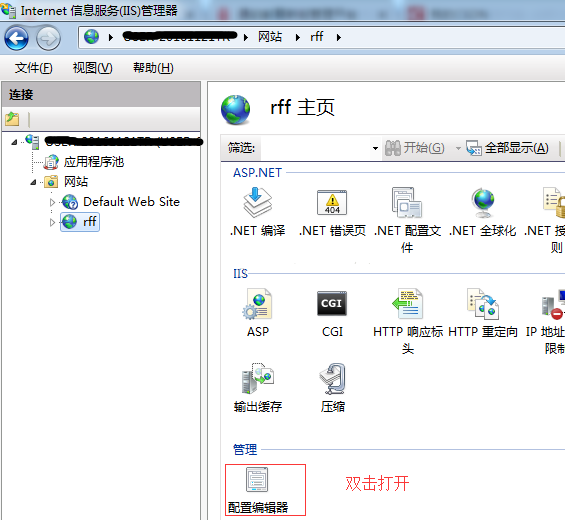Click the back navigation arrow button
This screenshot has height=520, width=565.
pyautogui.click(x=17, y=38)
